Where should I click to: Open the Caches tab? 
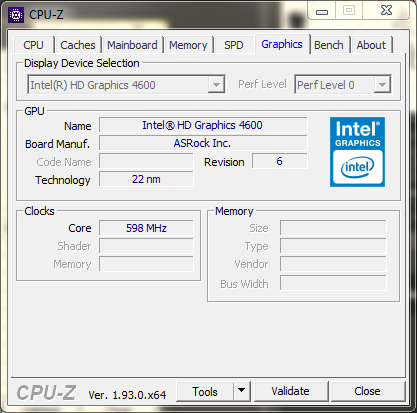click(78, 45)
